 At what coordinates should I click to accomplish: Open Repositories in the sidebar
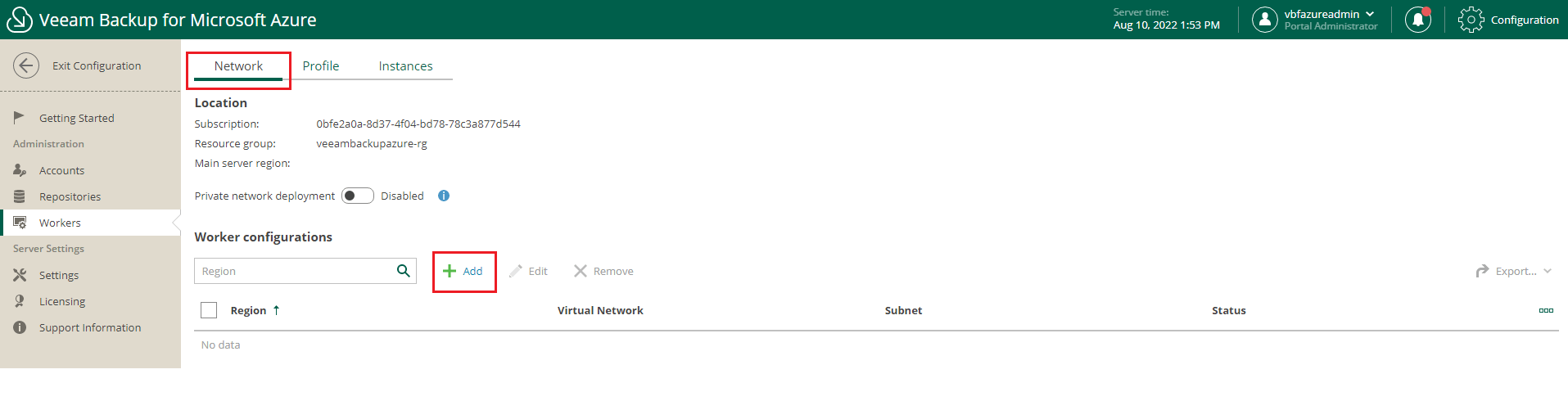(70, 196)
